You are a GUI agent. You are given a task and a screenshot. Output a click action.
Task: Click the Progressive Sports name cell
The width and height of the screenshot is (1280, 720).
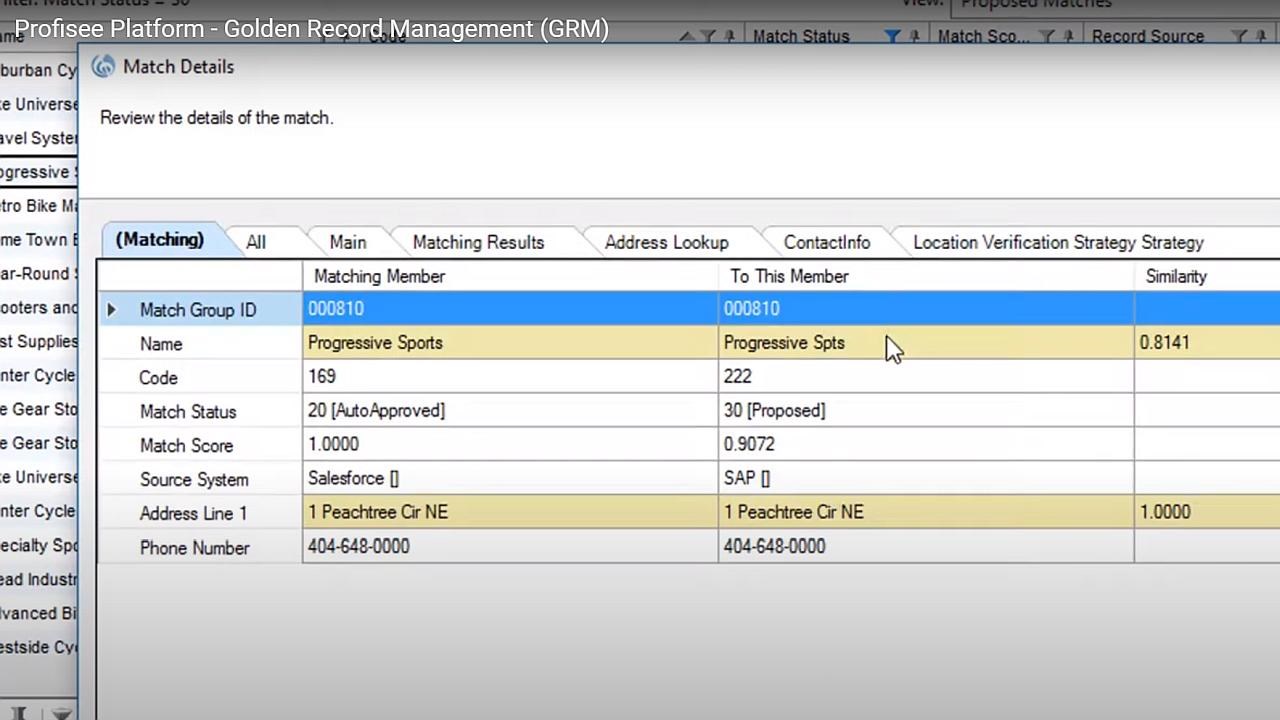[510, 343]
